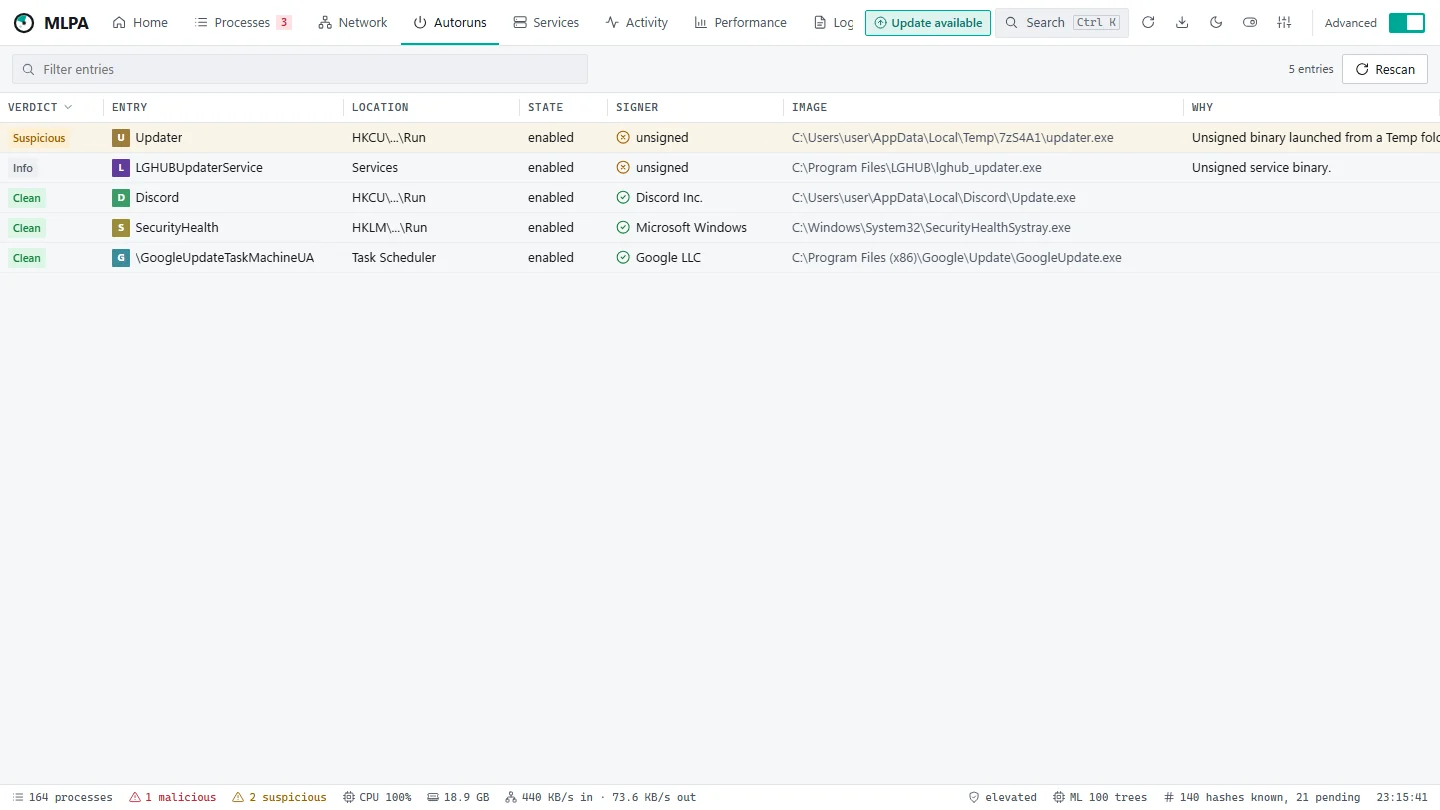The width and height of the screenshot is (1440, 810).
Task: Open the sliders settings icon
Action: click(x=1285, y=22)
